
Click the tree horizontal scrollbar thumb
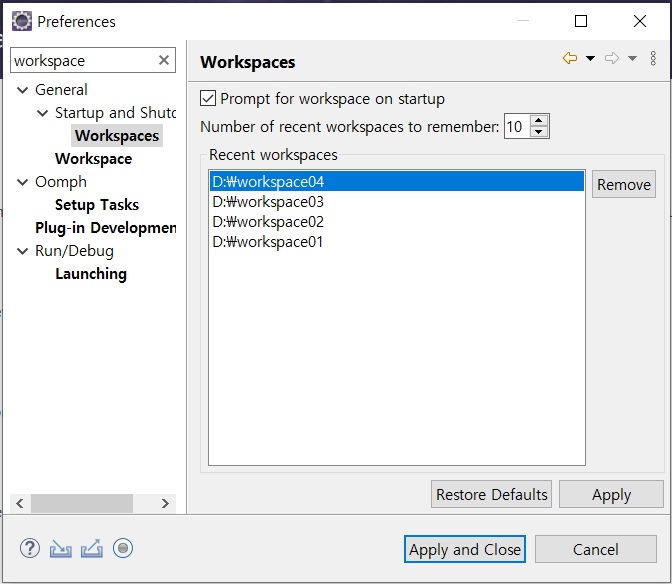[x=82, y=503]
